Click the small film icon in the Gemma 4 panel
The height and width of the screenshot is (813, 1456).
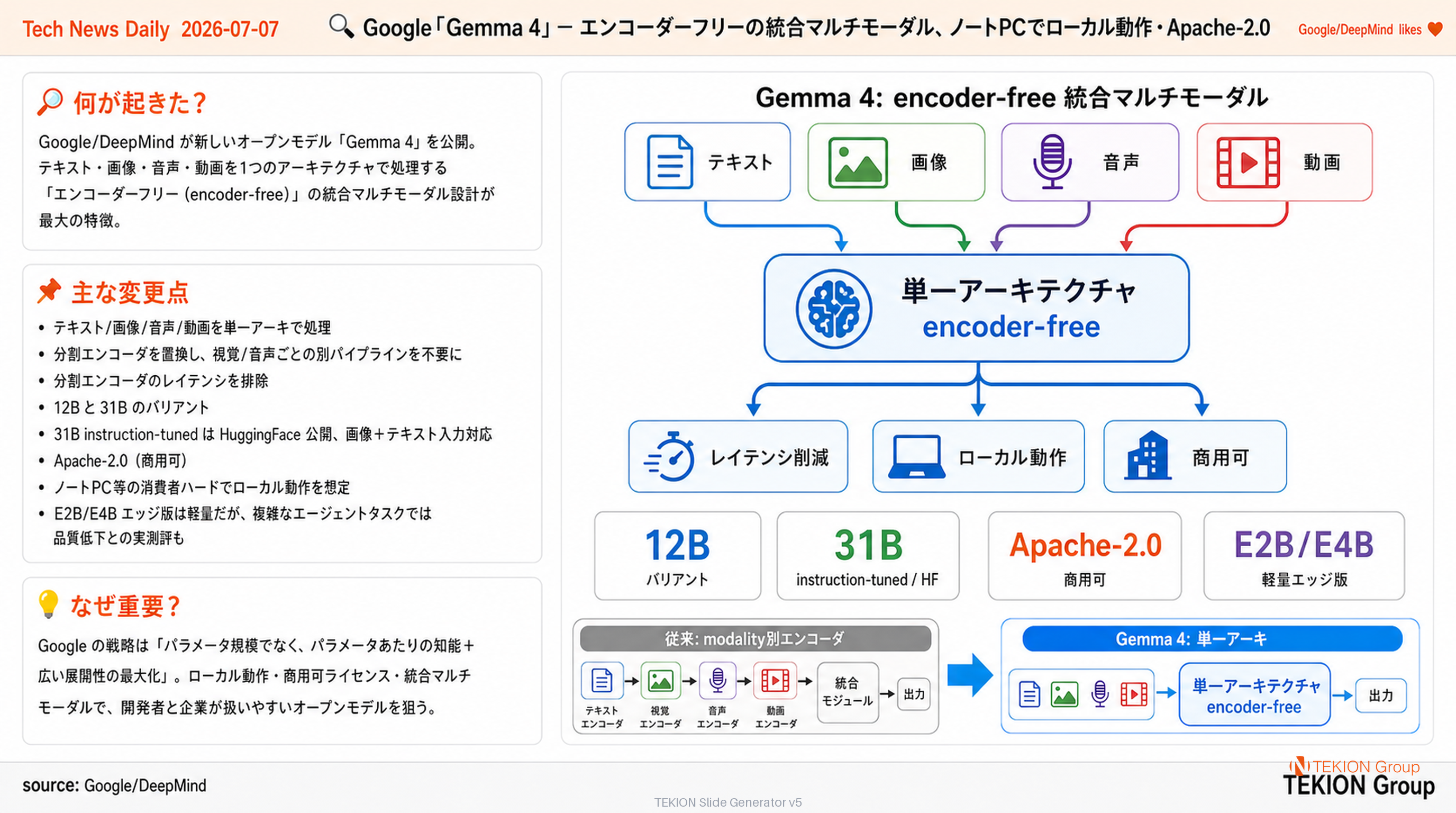[x=1134, y=694]
